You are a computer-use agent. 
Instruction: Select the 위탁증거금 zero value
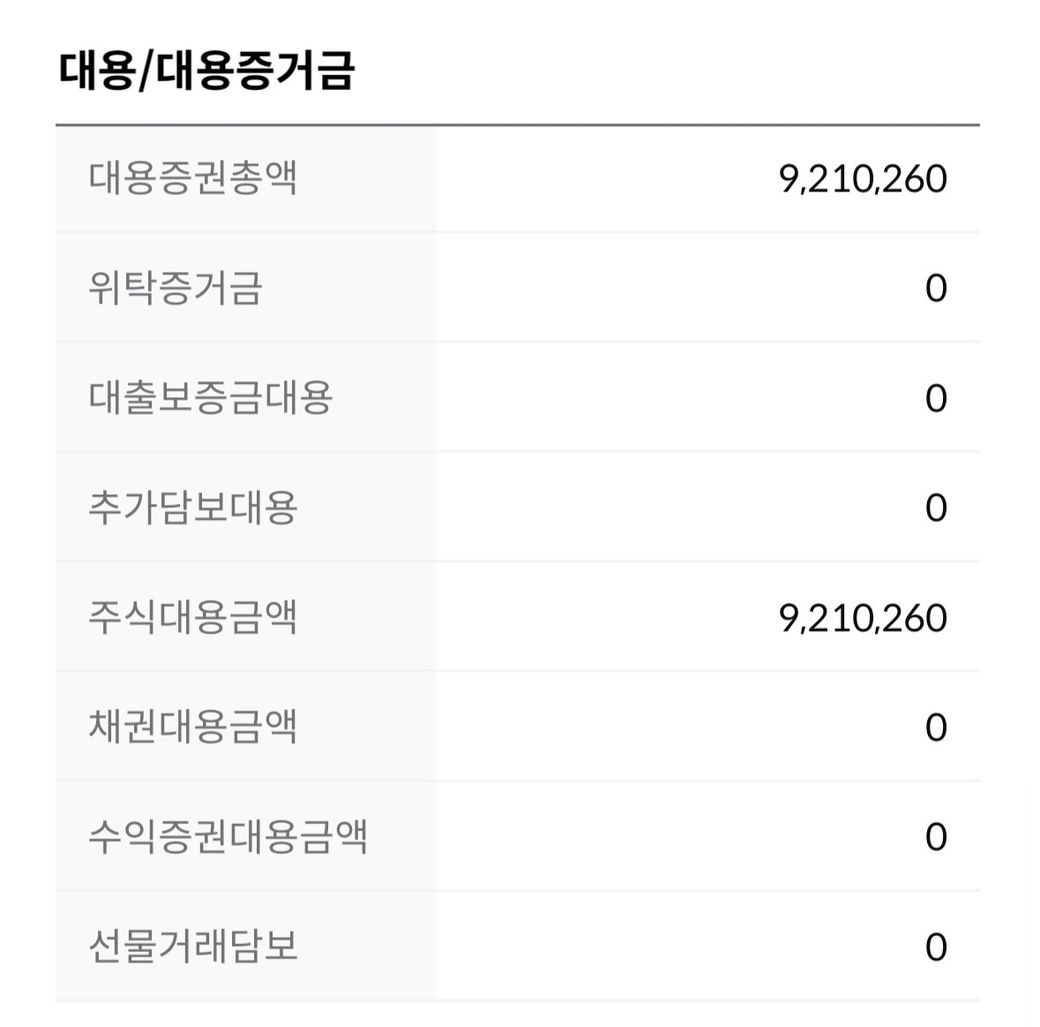pos(935,289)
